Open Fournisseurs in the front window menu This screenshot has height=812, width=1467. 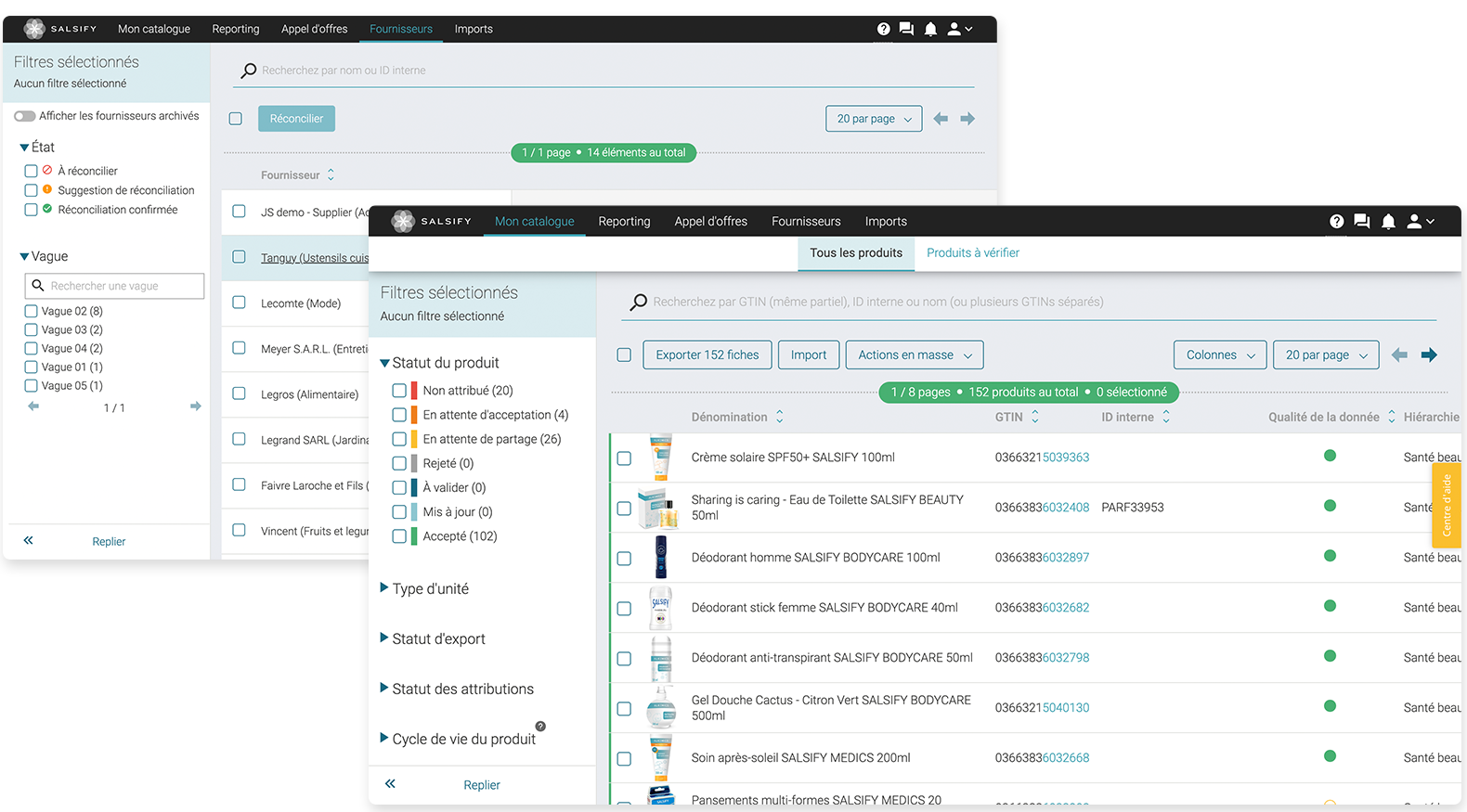[x=806, y=221]
